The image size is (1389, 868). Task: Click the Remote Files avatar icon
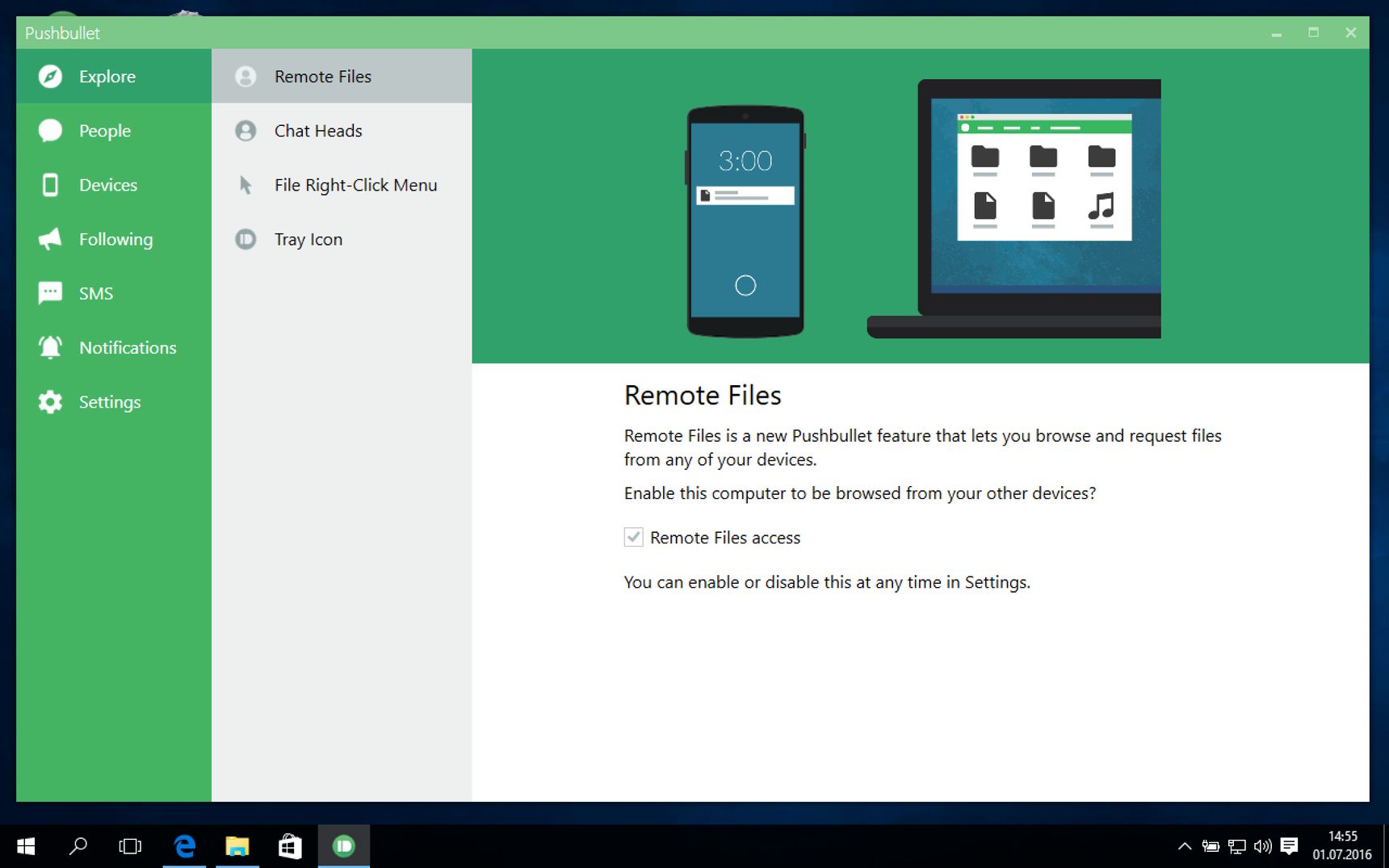245,76
